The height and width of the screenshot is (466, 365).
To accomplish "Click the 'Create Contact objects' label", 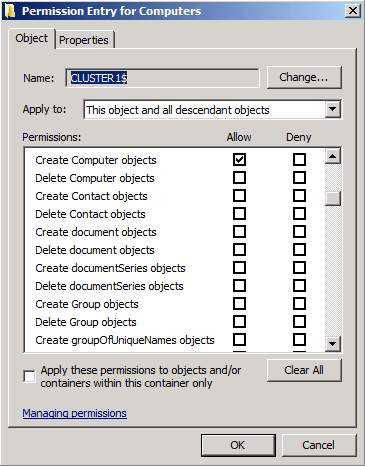I will 91,196.
